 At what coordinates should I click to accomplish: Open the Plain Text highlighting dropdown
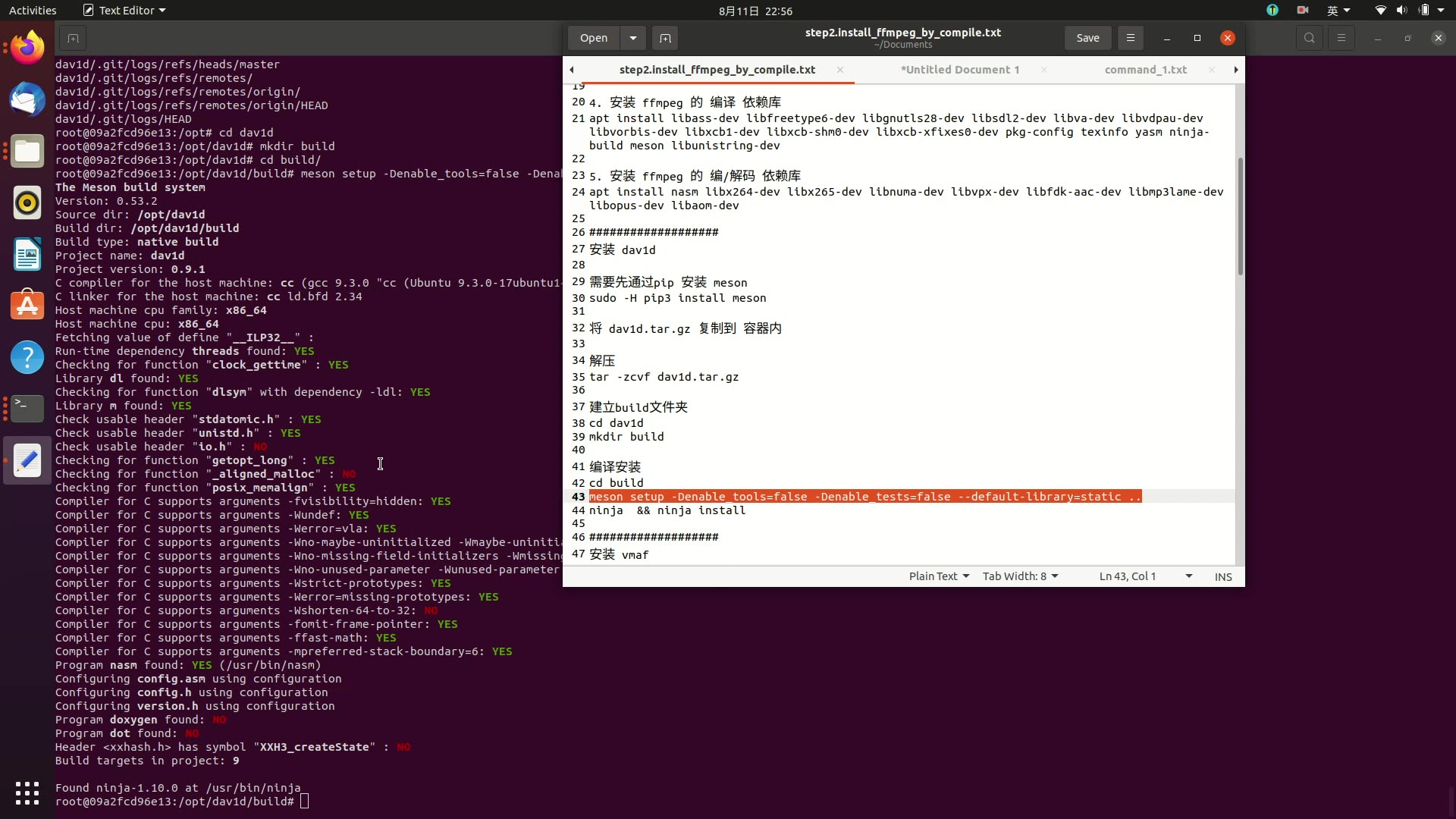point(938,576)
